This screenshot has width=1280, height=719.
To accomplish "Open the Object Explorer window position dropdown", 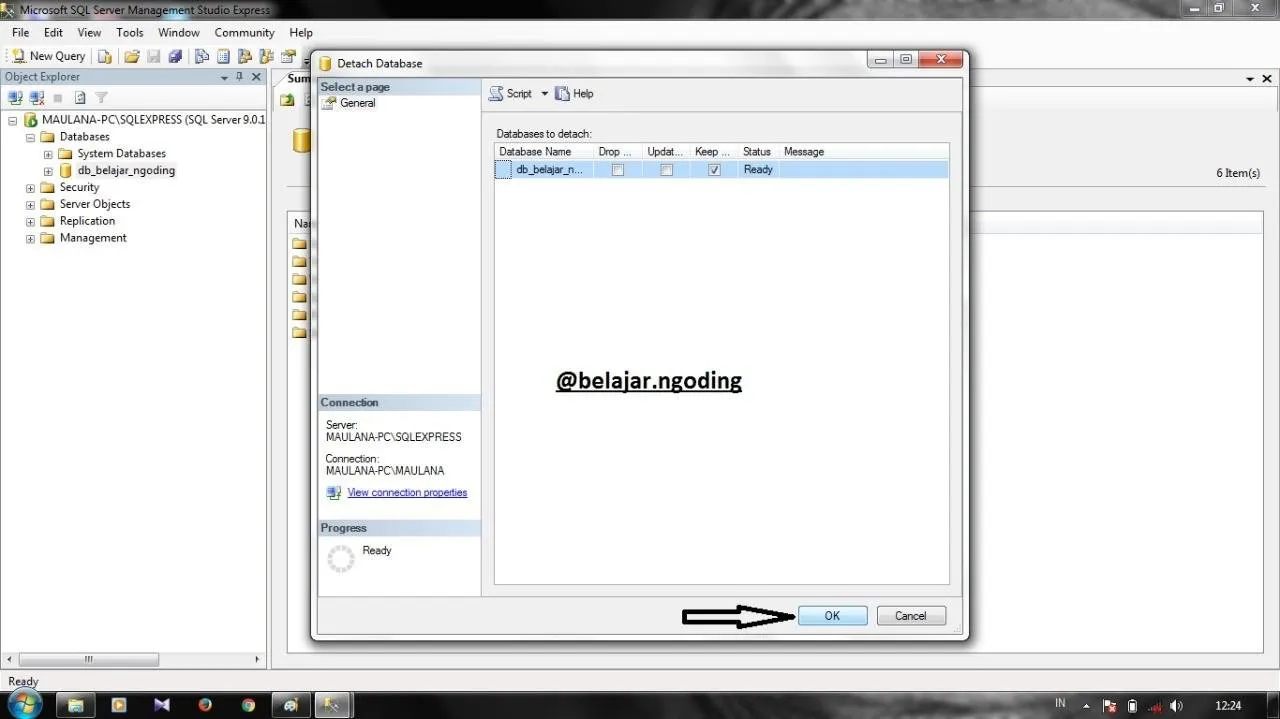I will tap(224, 76).
